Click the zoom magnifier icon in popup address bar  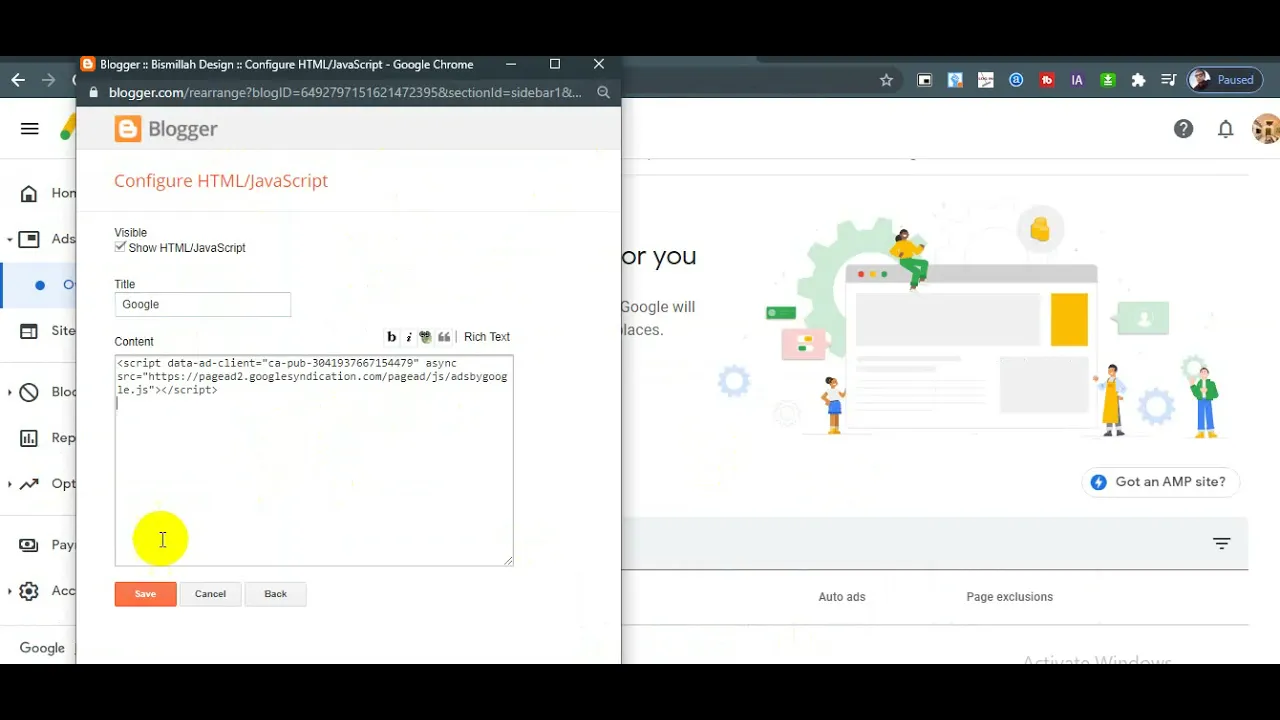[x=603, y=92]
